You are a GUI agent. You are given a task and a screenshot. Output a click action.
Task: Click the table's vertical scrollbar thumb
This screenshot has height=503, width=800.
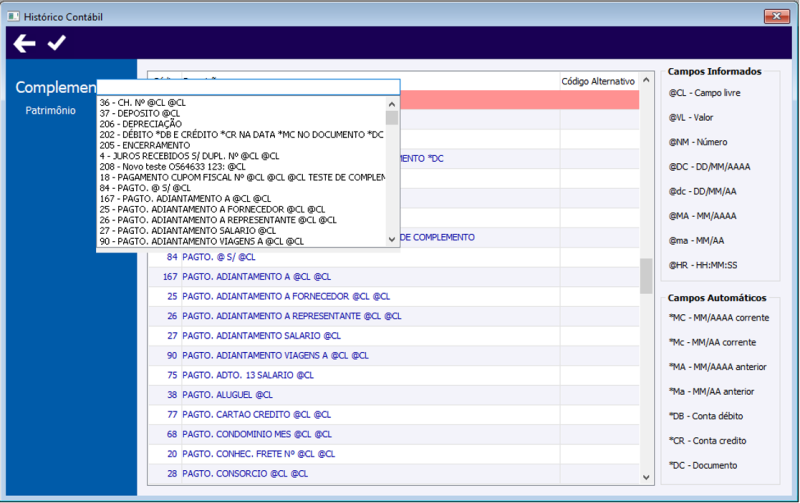646,276
